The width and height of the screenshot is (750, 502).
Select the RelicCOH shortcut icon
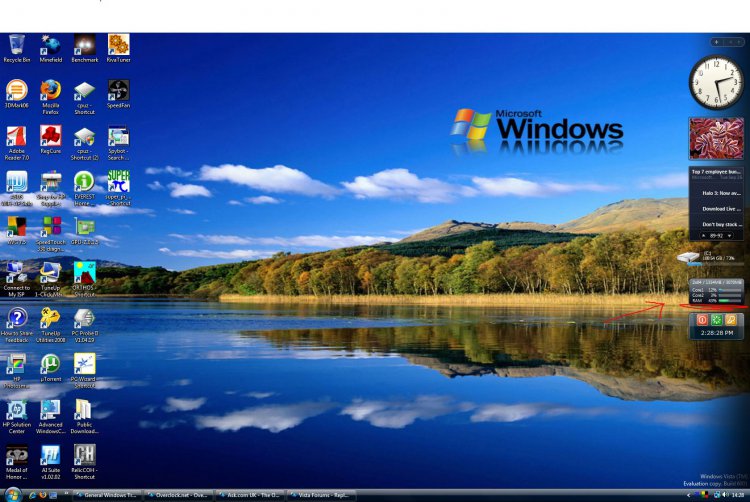point(85,462)
